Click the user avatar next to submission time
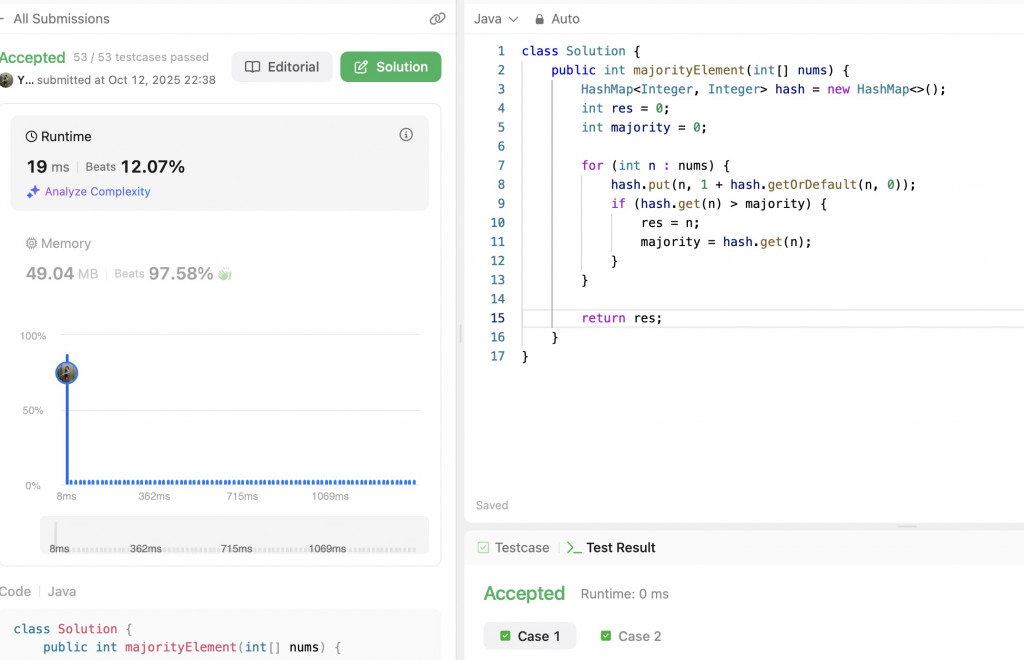The height and width of the screenshot is (660, 1024). 7,80
